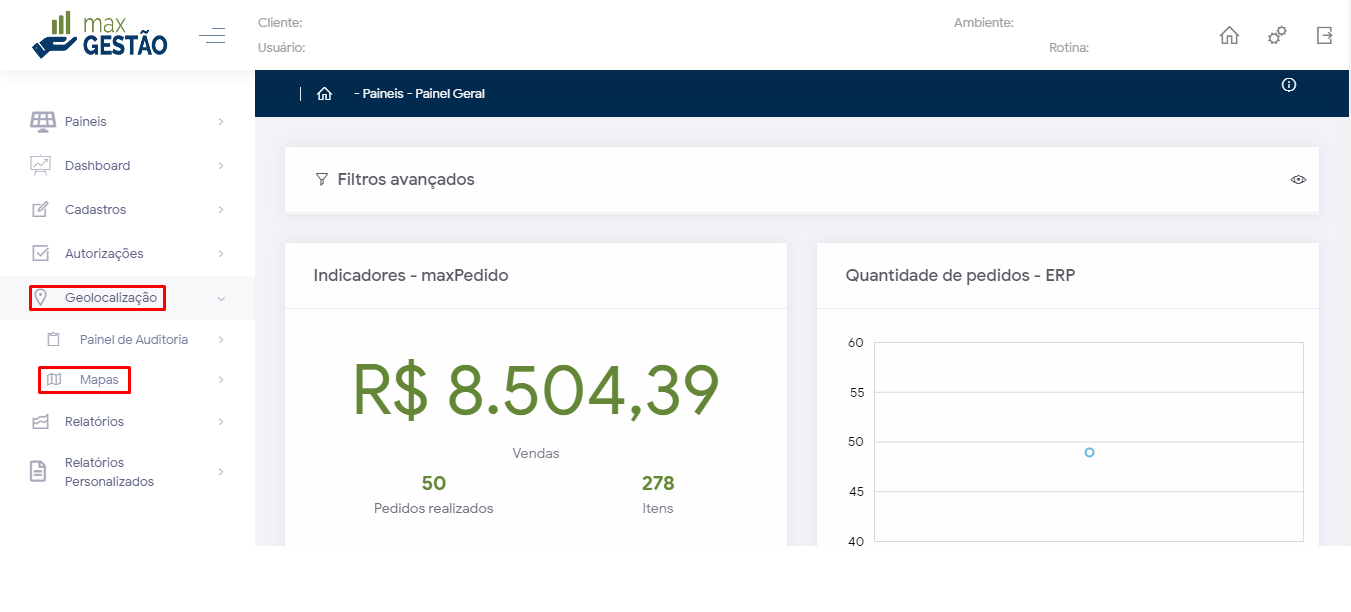Expand the Painel de Auditoria arrow
The height and width of the screenshot is (612, 1351).
(221, 340)
